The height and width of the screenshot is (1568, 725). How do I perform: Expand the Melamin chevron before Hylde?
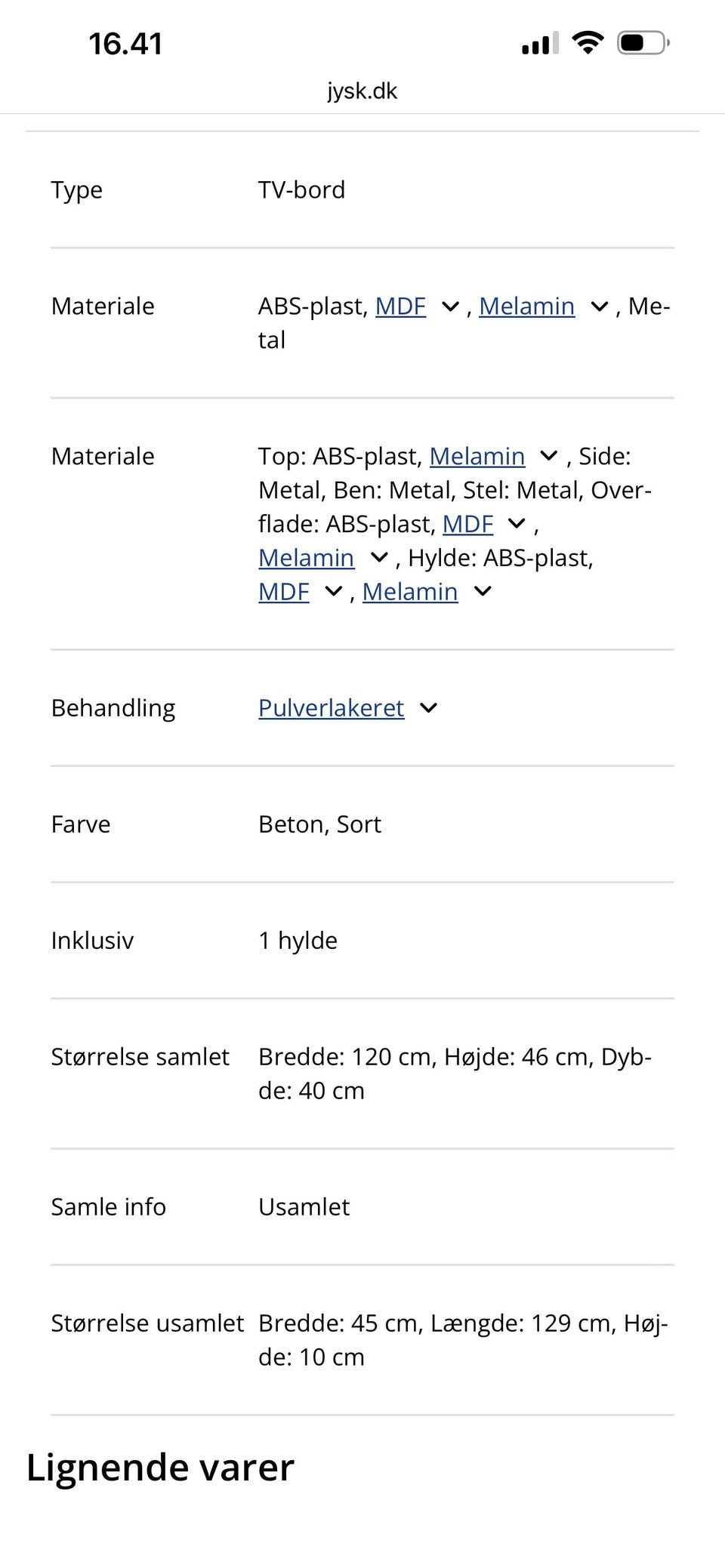coord(378,557)
